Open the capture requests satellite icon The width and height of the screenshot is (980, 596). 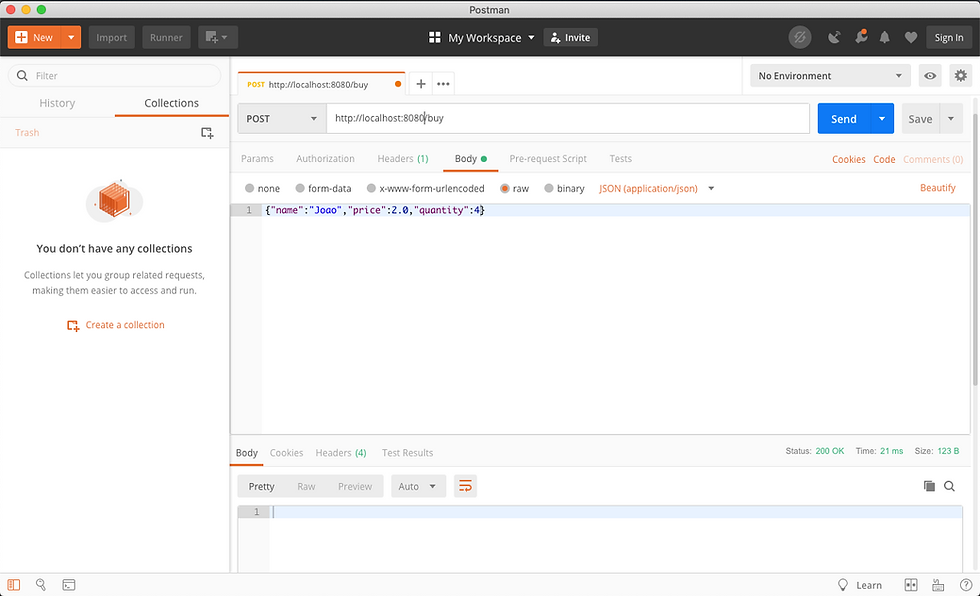(834, 37)
